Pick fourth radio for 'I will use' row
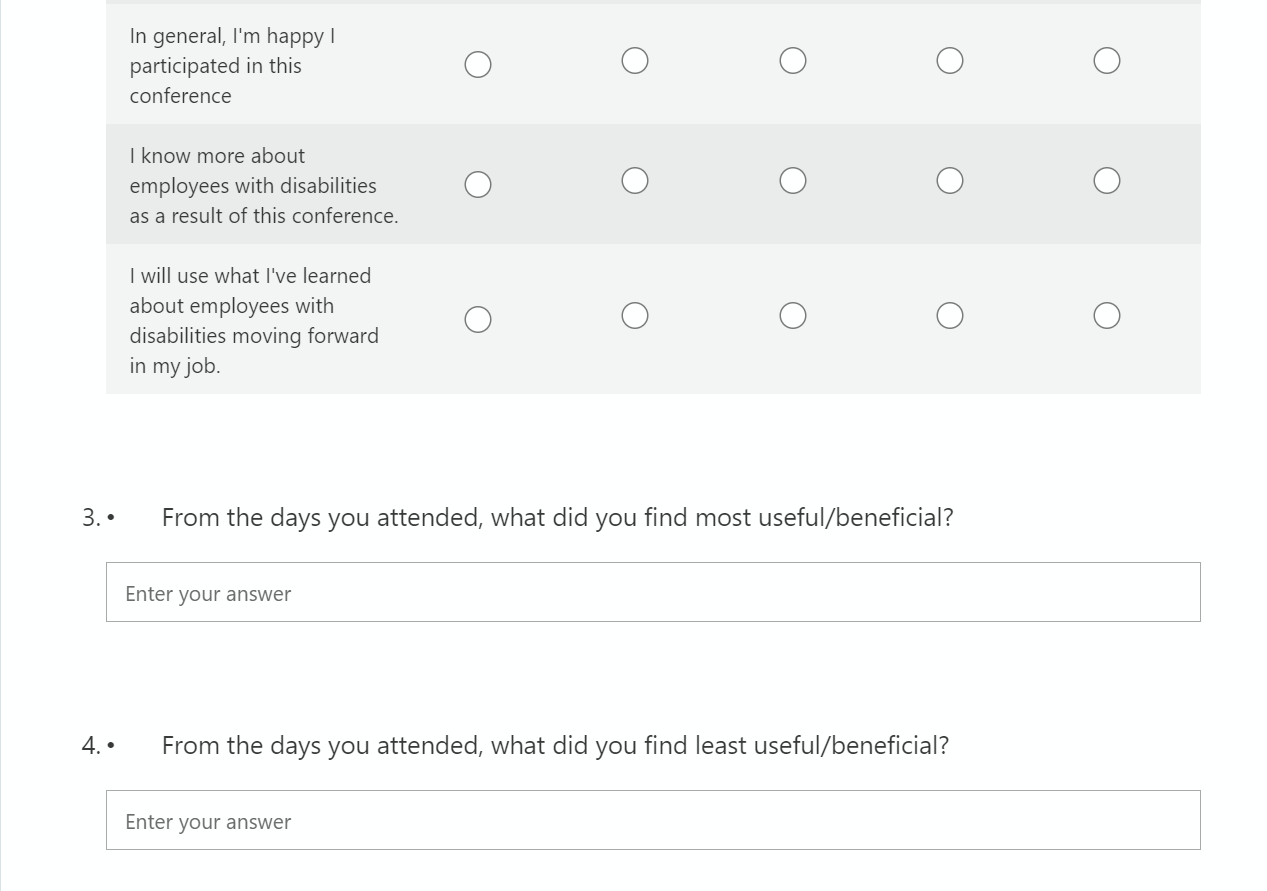Viewport: 1267px width, 891px height. 950,316
